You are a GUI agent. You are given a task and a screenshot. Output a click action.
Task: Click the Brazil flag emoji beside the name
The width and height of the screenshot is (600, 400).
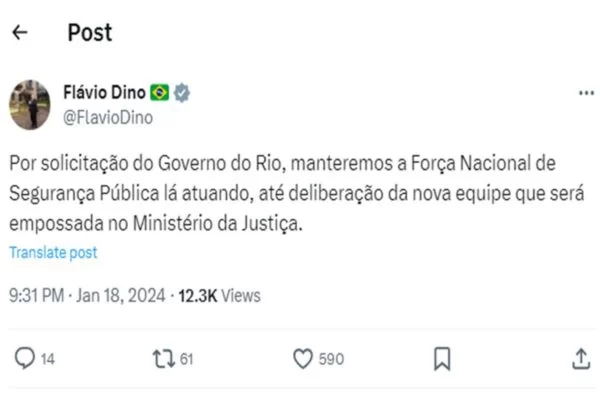(x=159, y=93)
